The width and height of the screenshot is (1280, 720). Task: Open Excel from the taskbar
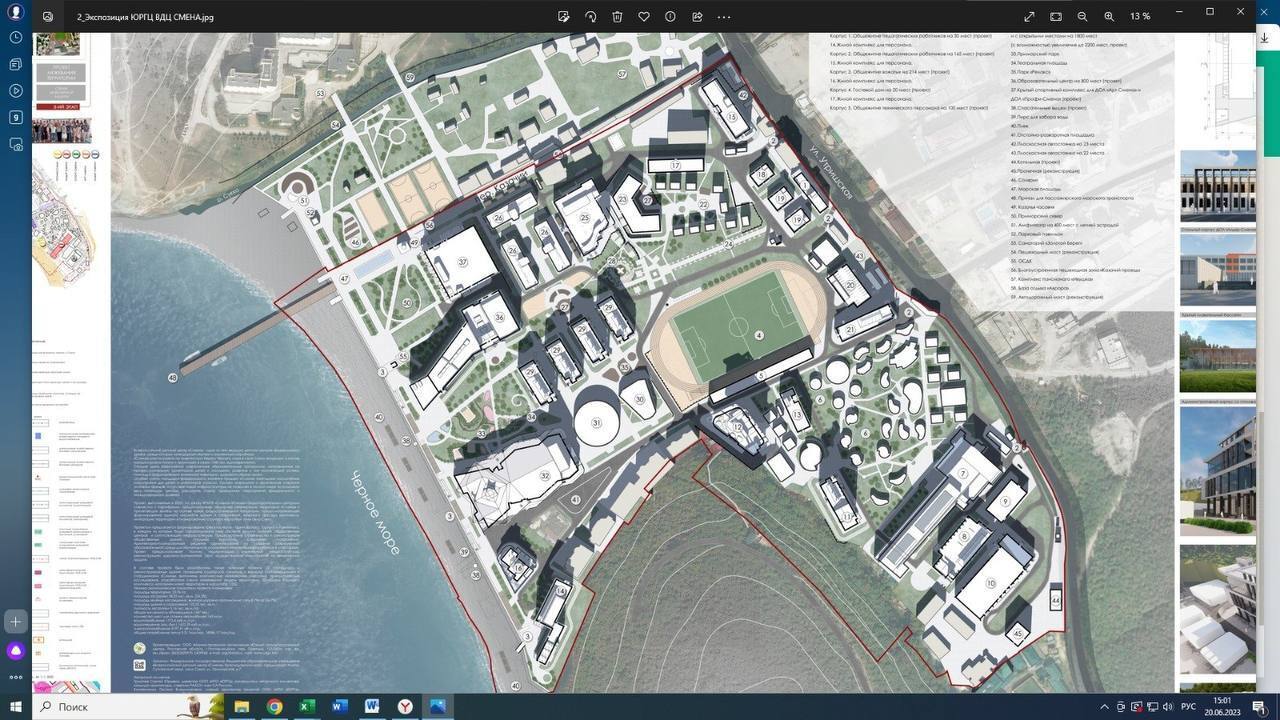pyautogui.click(x=307, y=706)
